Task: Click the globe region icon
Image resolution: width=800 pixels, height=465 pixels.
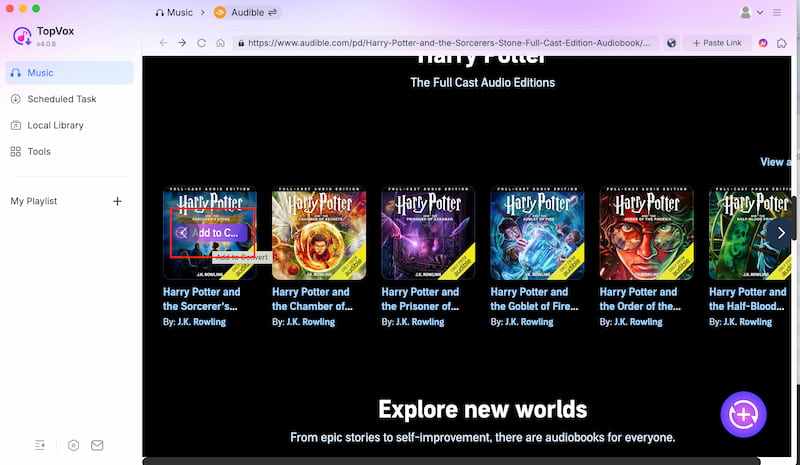Action: coord(671,43)
